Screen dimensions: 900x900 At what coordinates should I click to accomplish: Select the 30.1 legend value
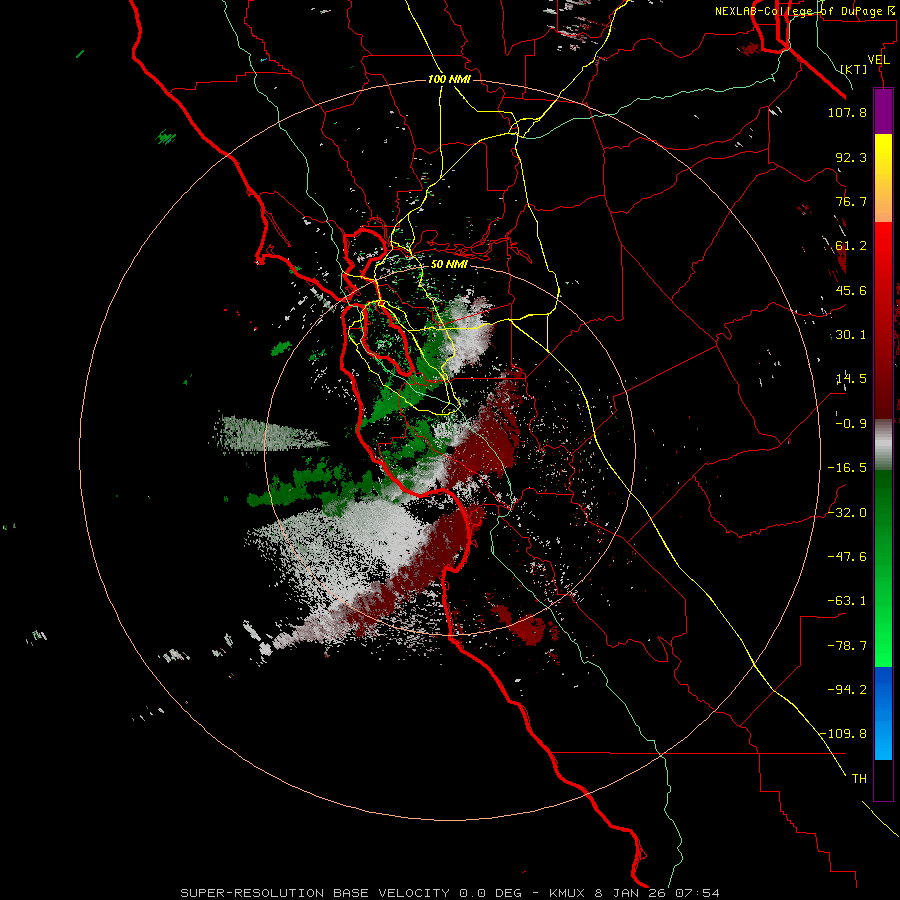pos(851,335)
